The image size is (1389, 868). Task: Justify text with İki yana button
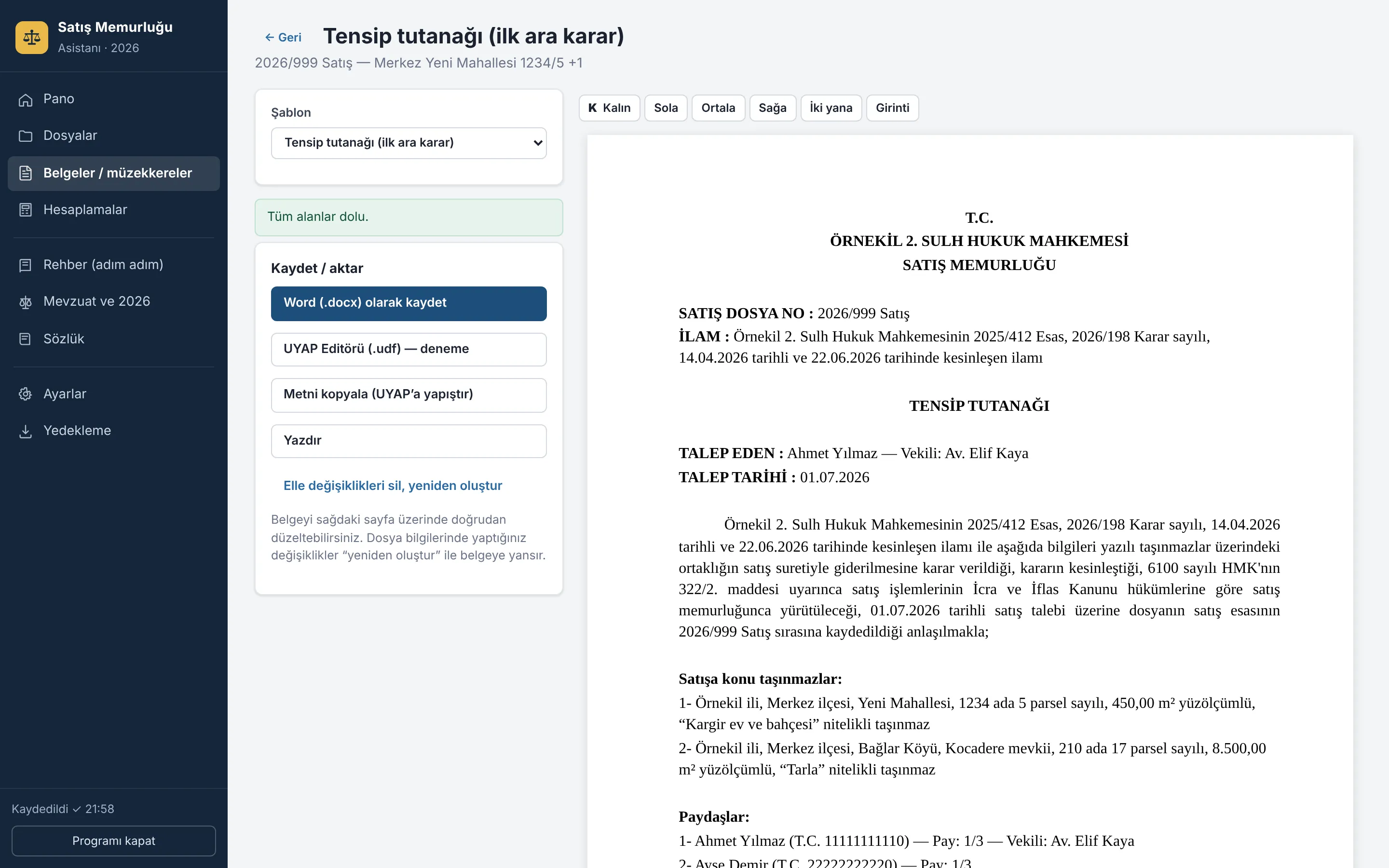(831, 108)
